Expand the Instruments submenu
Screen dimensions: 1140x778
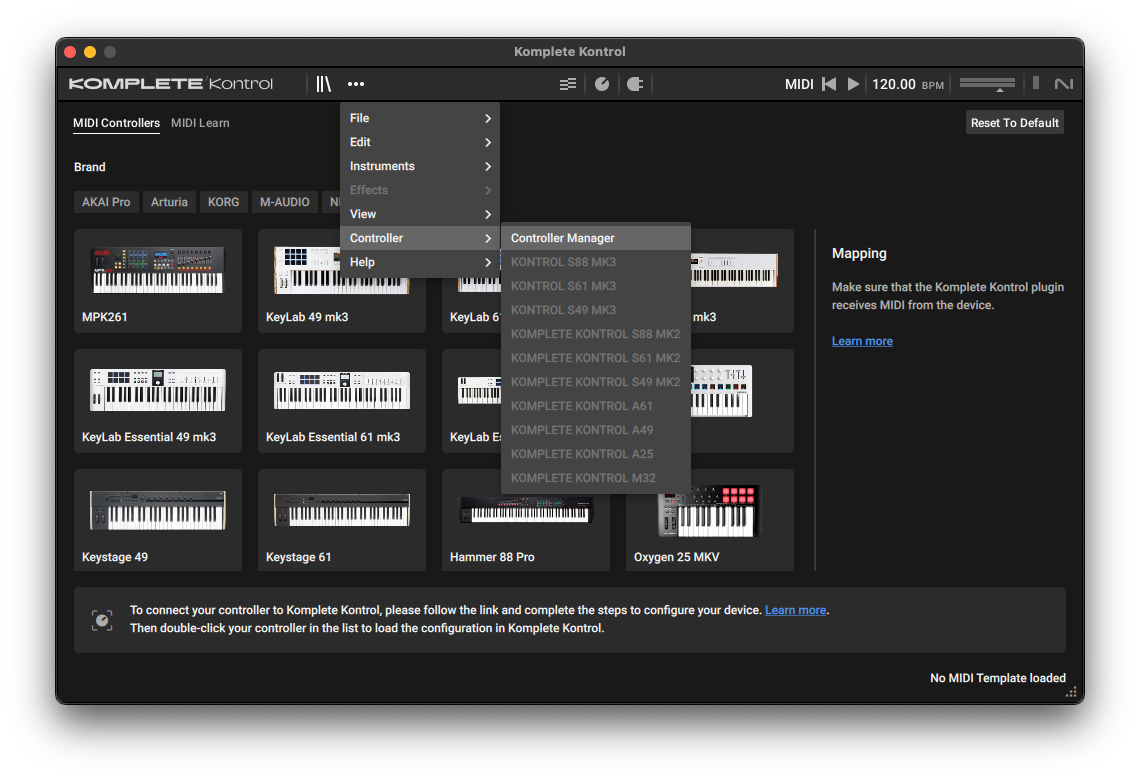[x=420, y=166]
